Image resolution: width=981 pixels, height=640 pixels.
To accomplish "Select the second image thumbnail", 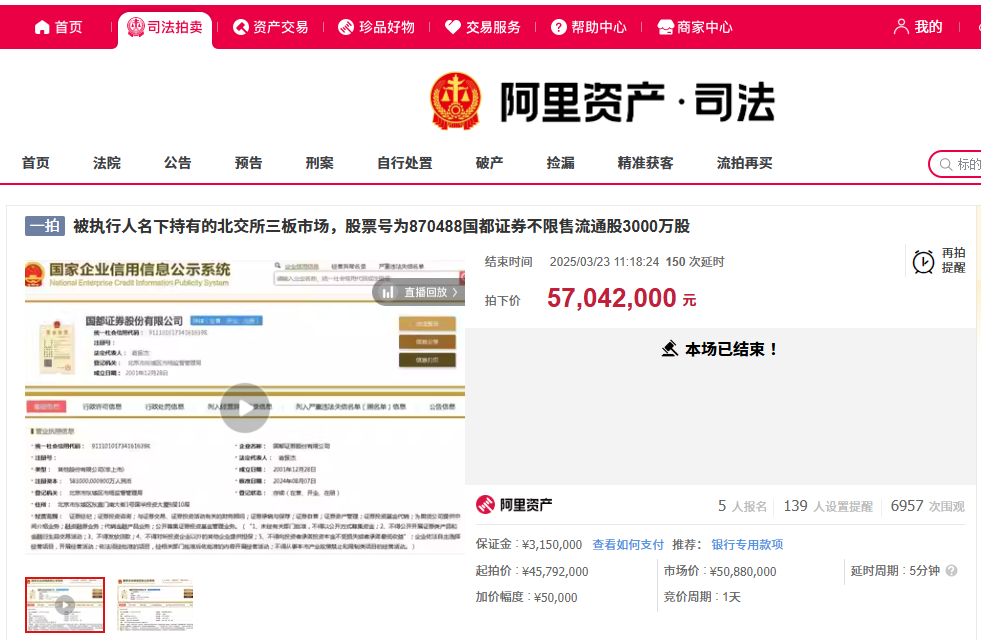I will point(155,604).
